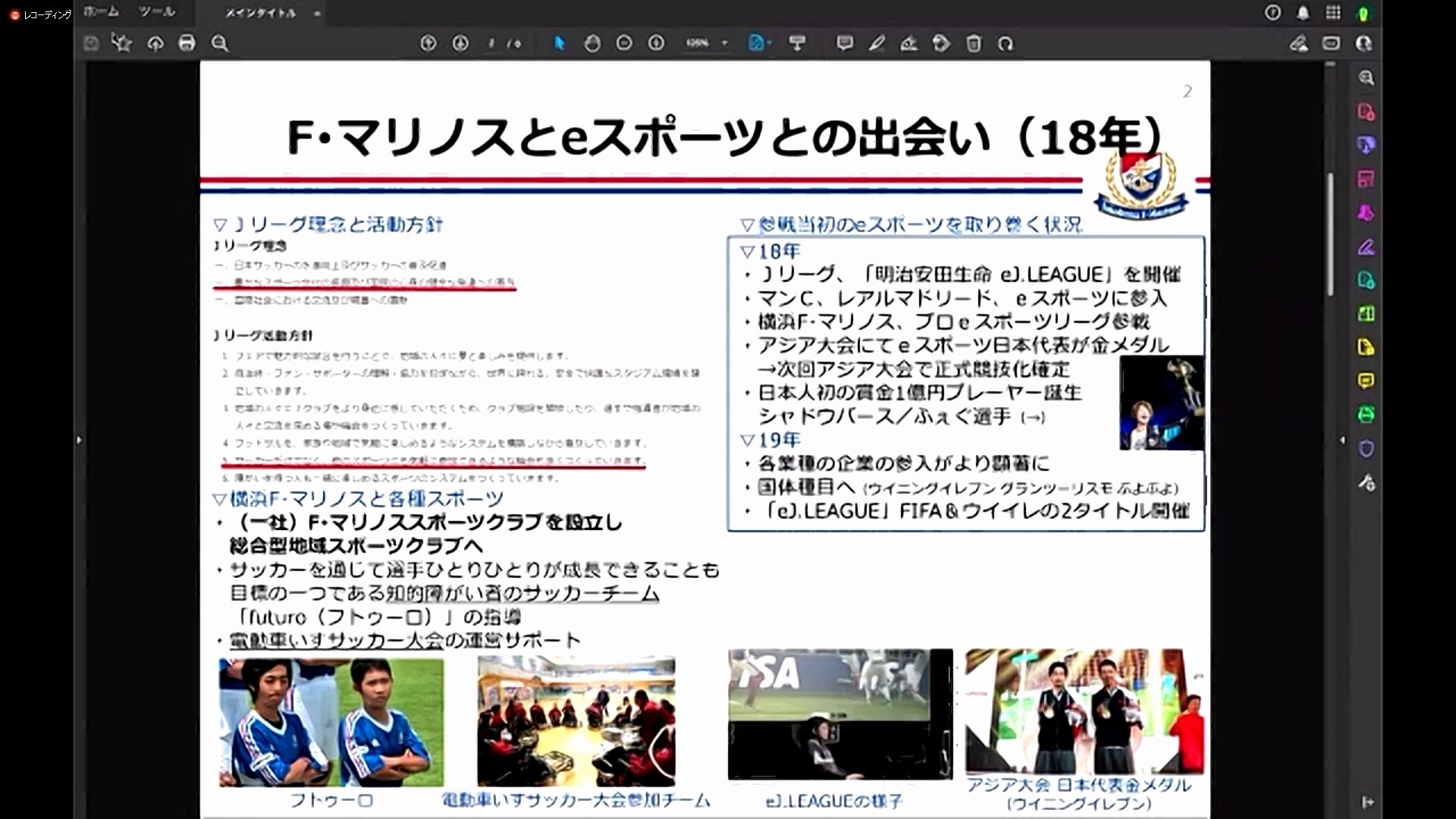Go to the next page arrow
The width and height of the screenshot is (1456, 819).
click(460, 43)
